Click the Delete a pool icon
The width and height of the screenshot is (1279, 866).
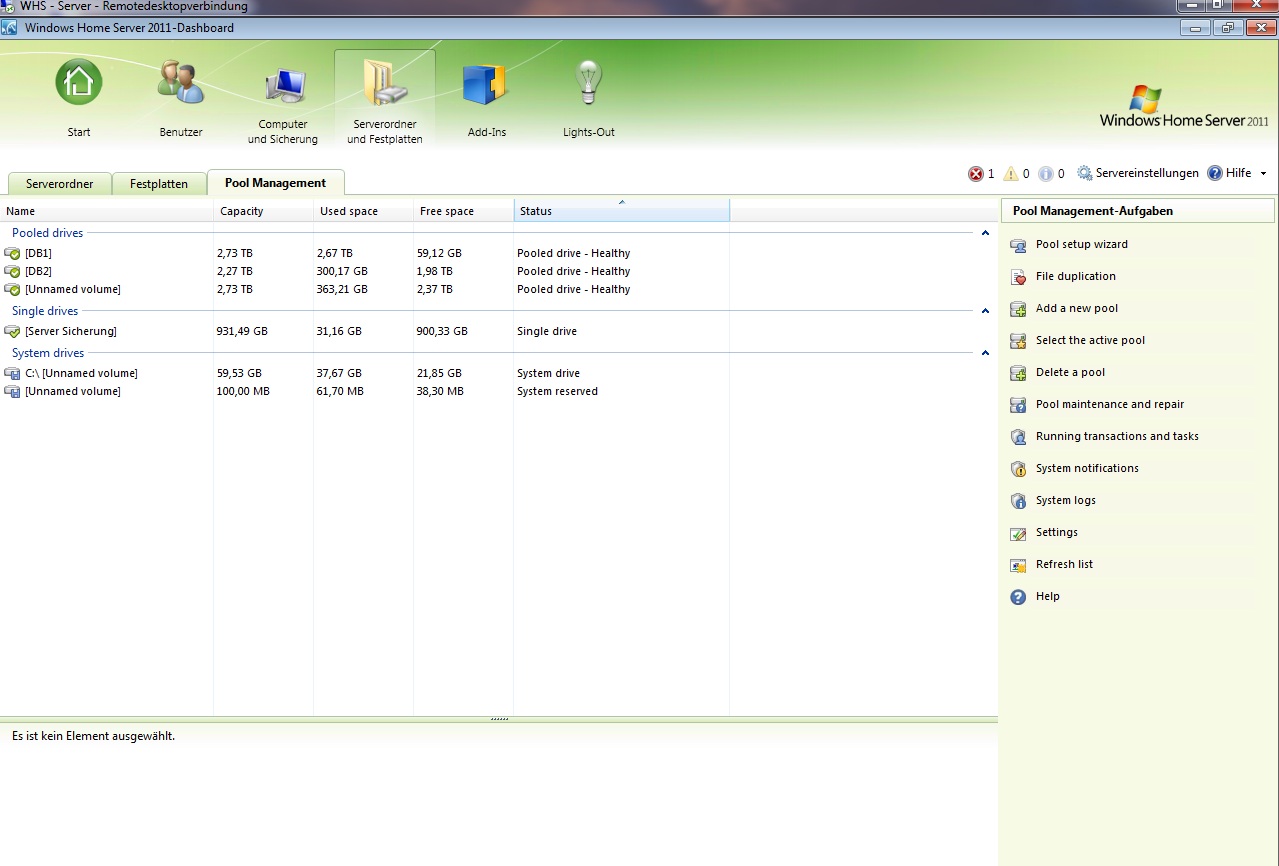1018,373
